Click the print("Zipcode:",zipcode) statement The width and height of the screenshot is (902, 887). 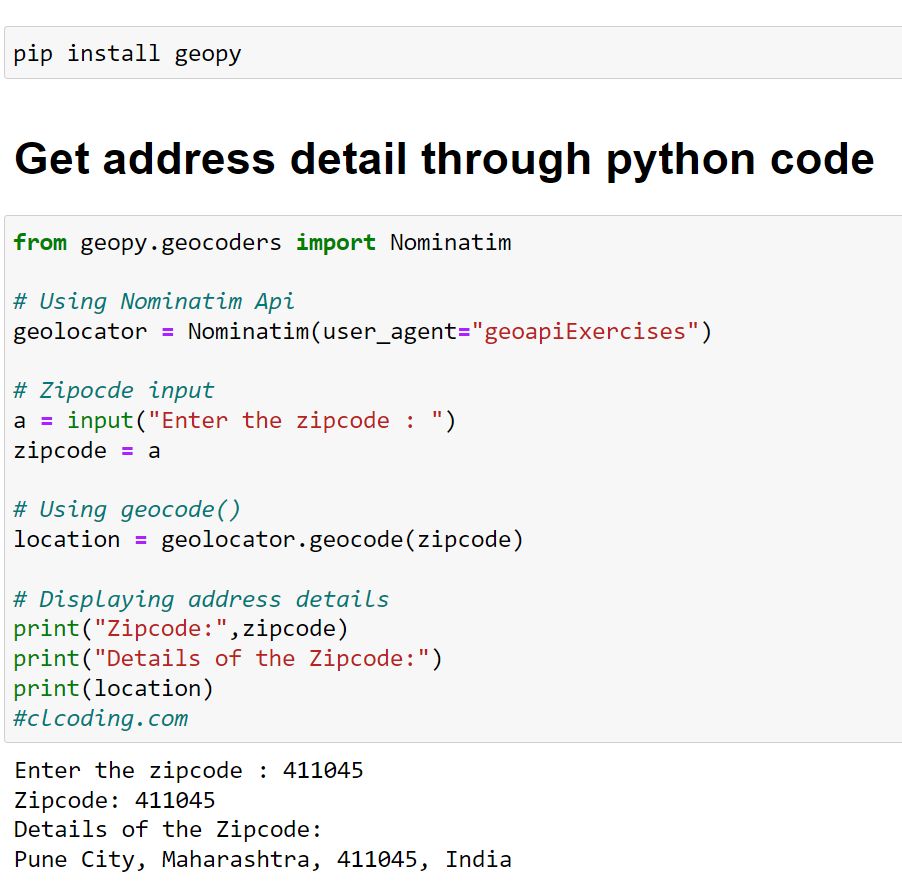click(181, 628)
